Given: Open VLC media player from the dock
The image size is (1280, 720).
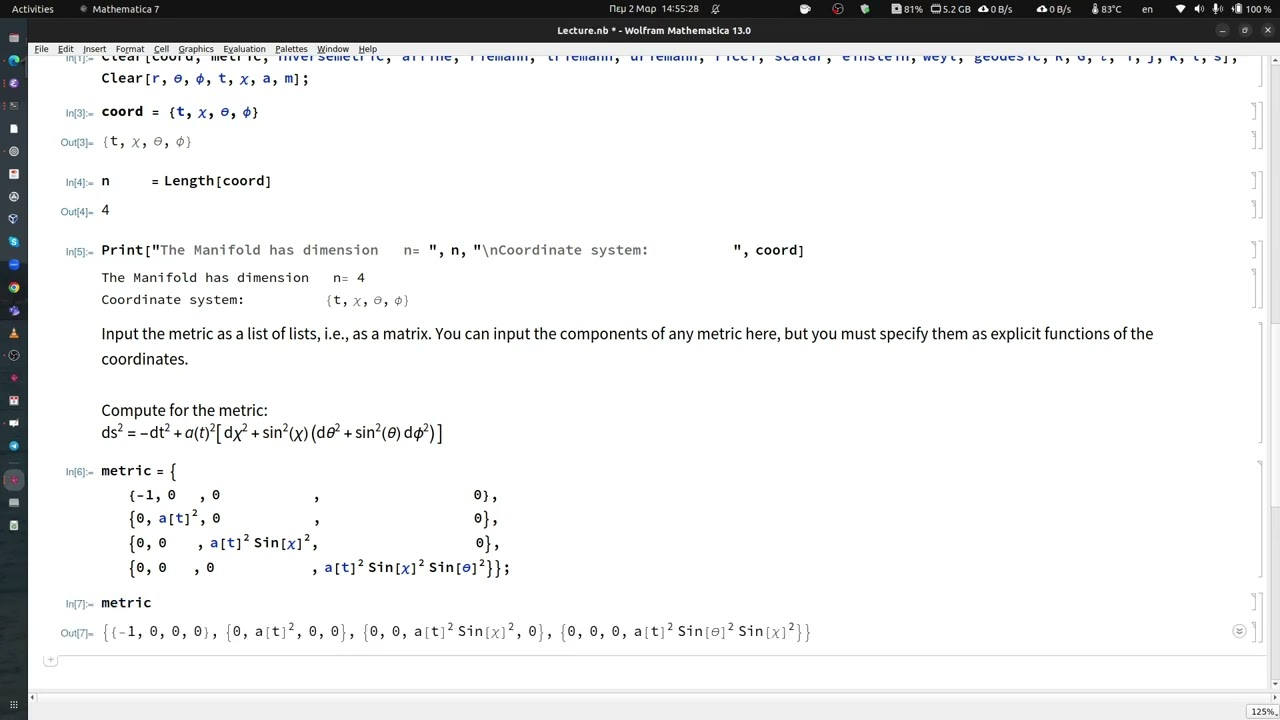Looking at the screenshot, I should (x=14, y=333).
